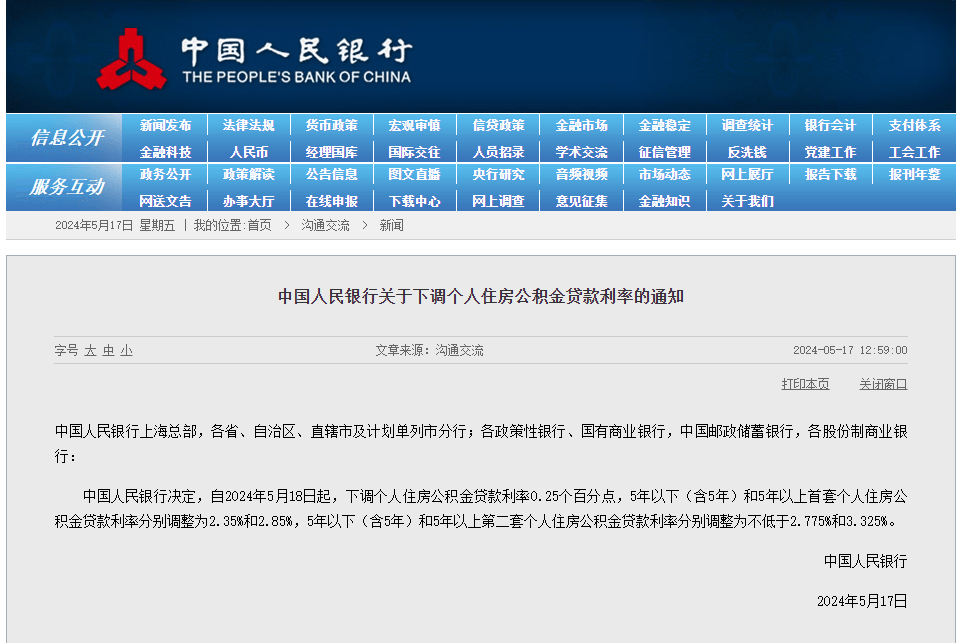Select 宏观审慎 in navigation
The width and height of the screenshot is (964, 643).
(x=414, y=125)
